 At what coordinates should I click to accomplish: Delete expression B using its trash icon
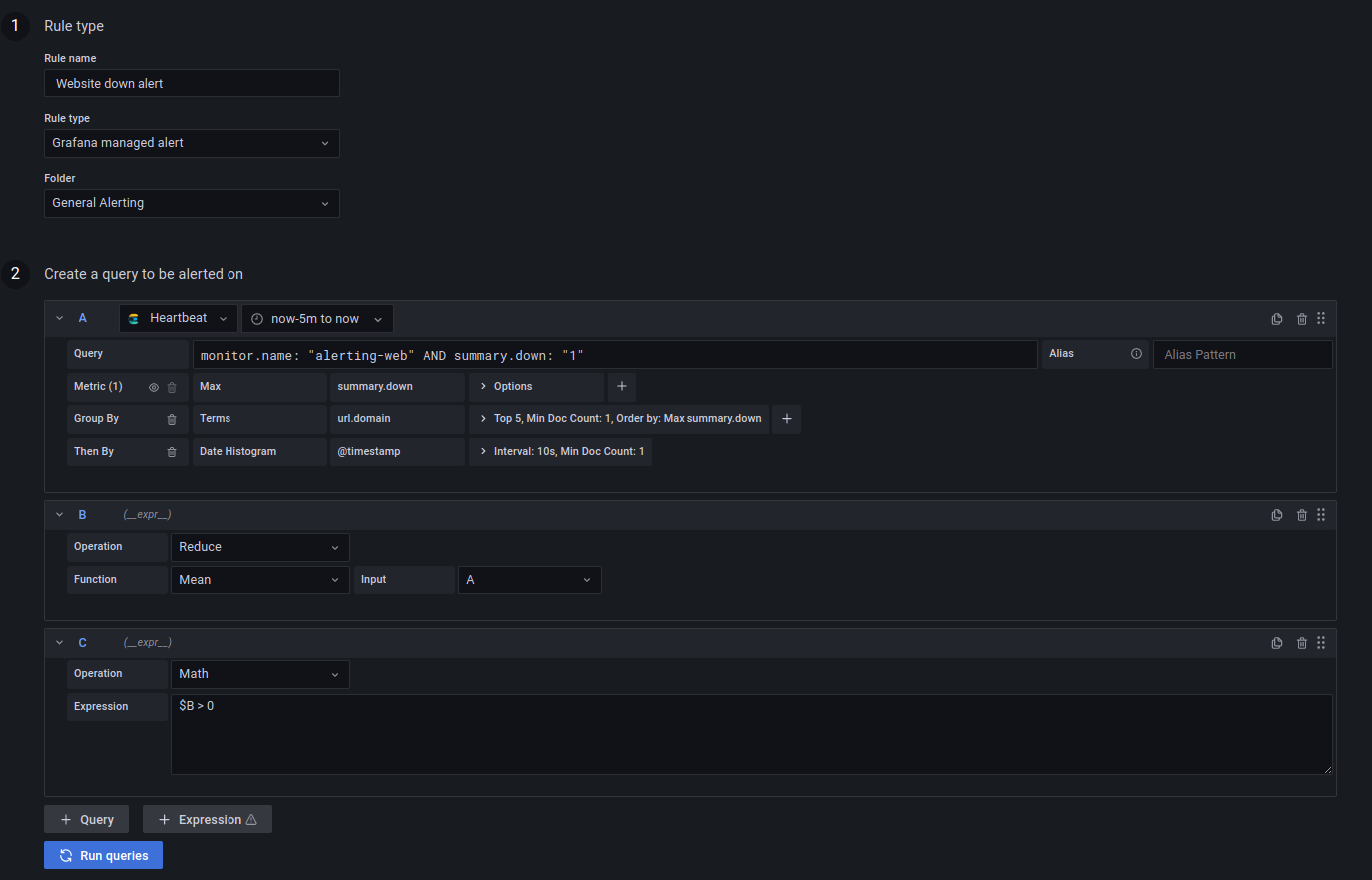tap(1302, 515)
